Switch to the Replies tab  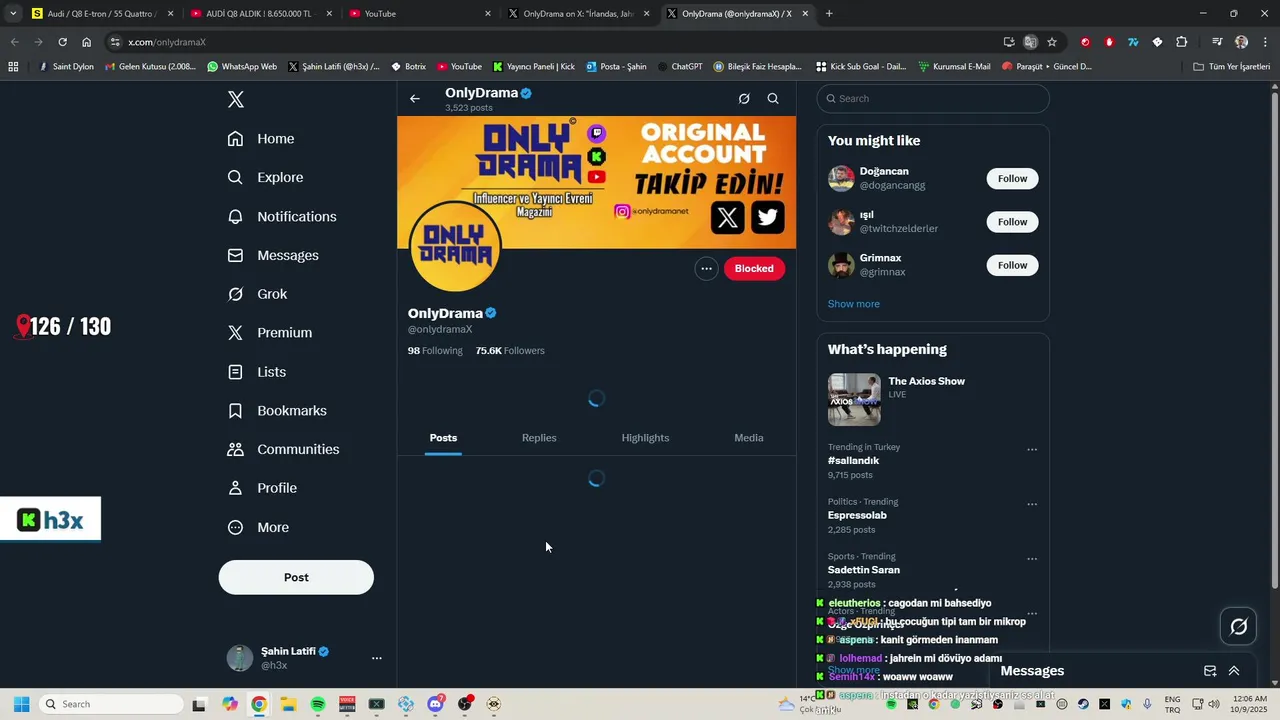point(539,438)
